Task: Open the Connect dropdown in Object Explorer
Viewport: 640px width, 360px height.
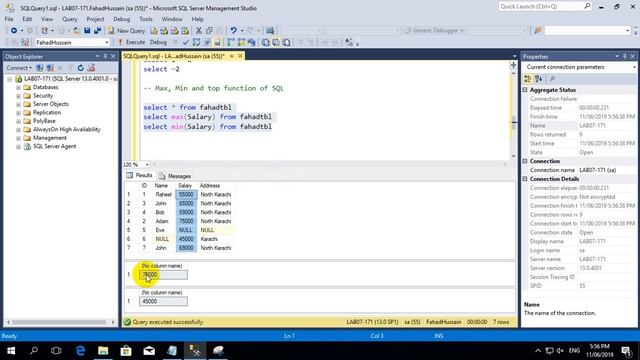Action: tap(19, 68)
